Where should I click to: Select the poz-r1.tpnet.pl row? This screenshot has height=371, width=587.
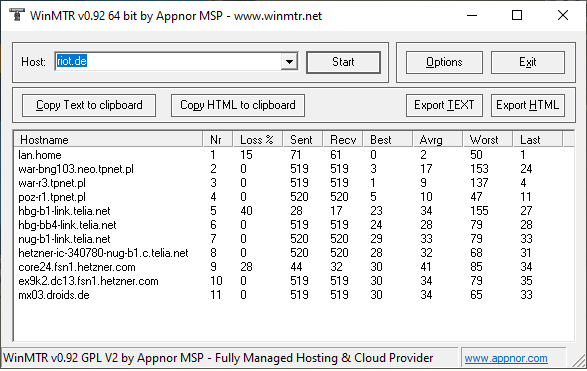(294, 197)
